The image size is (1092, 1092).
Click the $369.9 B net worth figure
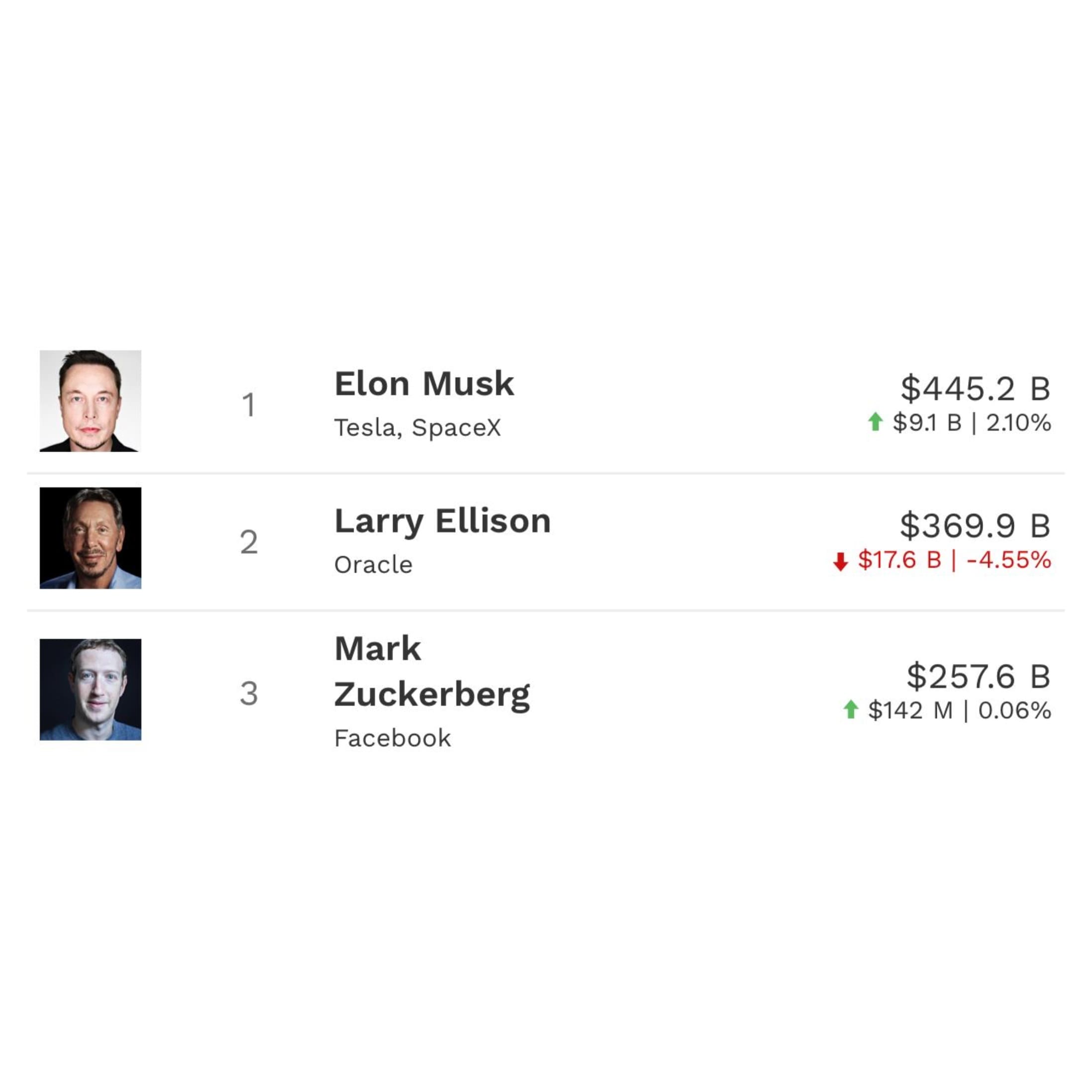(x=976, y=526)
